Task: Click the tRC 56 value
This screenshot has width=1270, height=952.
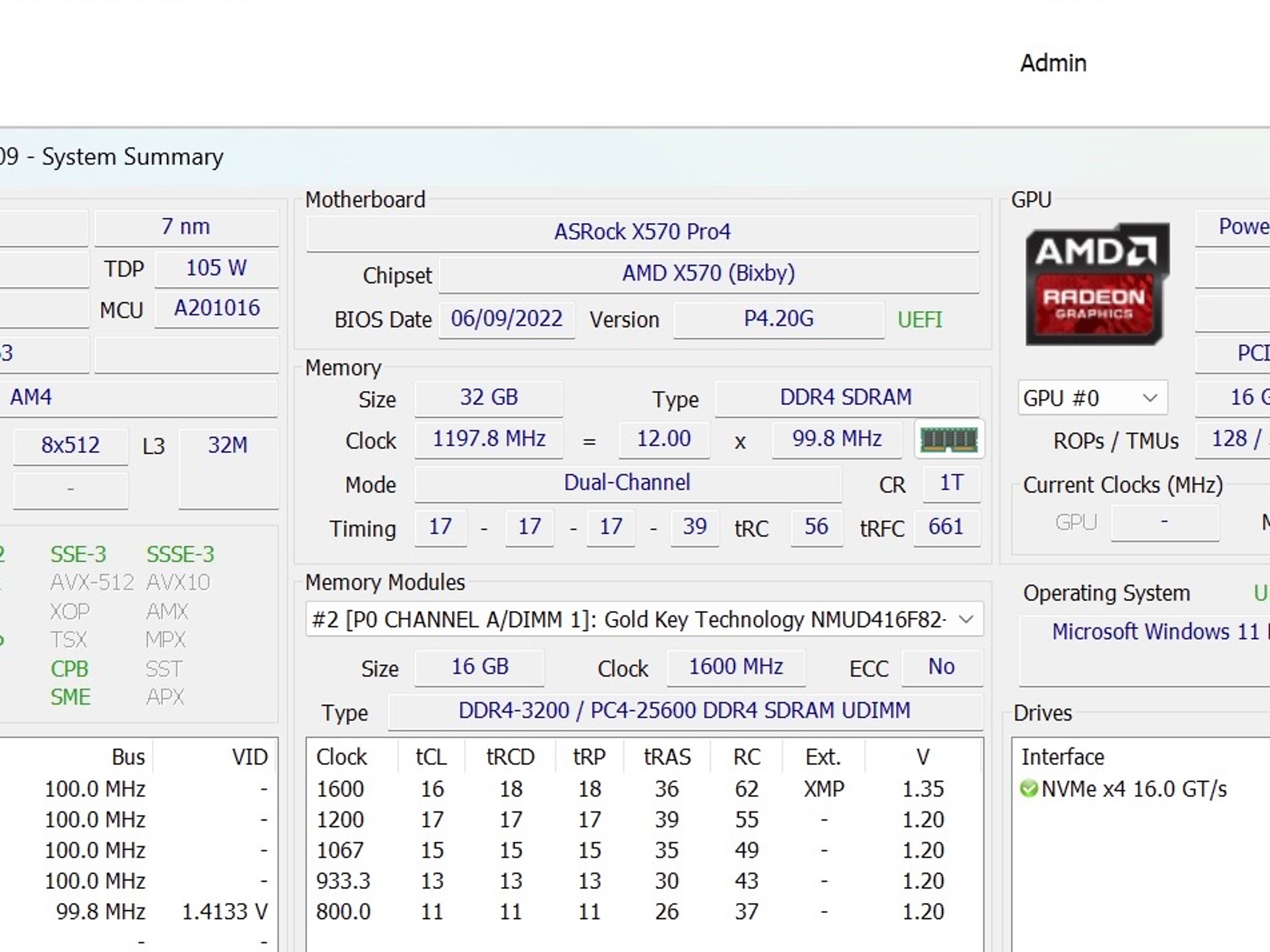Action: click(816, 527)
